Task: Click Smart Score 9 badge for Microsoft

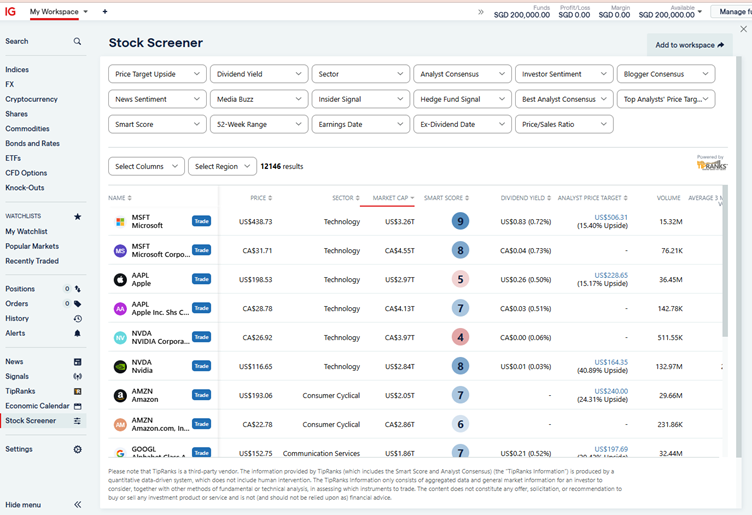Action: tap(460, 221)
